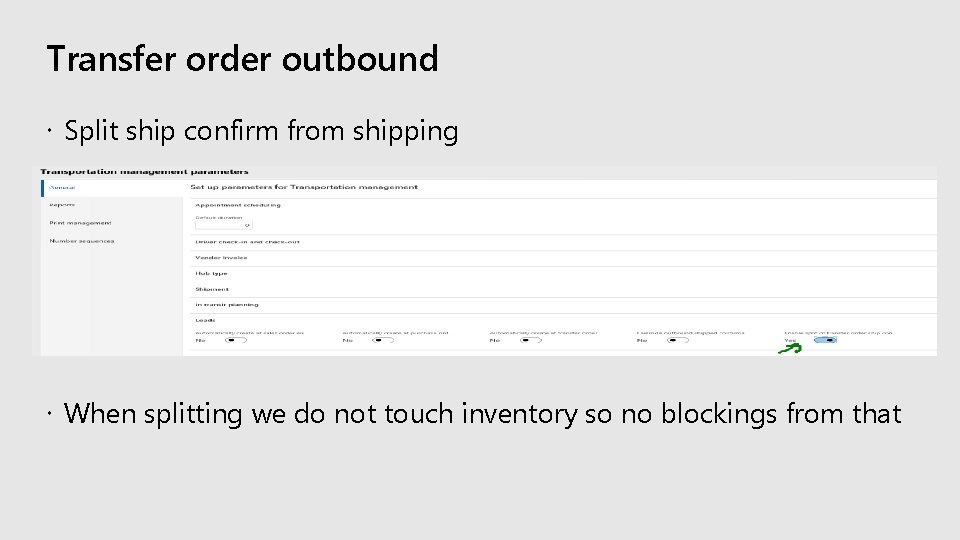Expand the Vendor invoice section
The height and width of the screenshot is (540, 960).
pos(221,257)
